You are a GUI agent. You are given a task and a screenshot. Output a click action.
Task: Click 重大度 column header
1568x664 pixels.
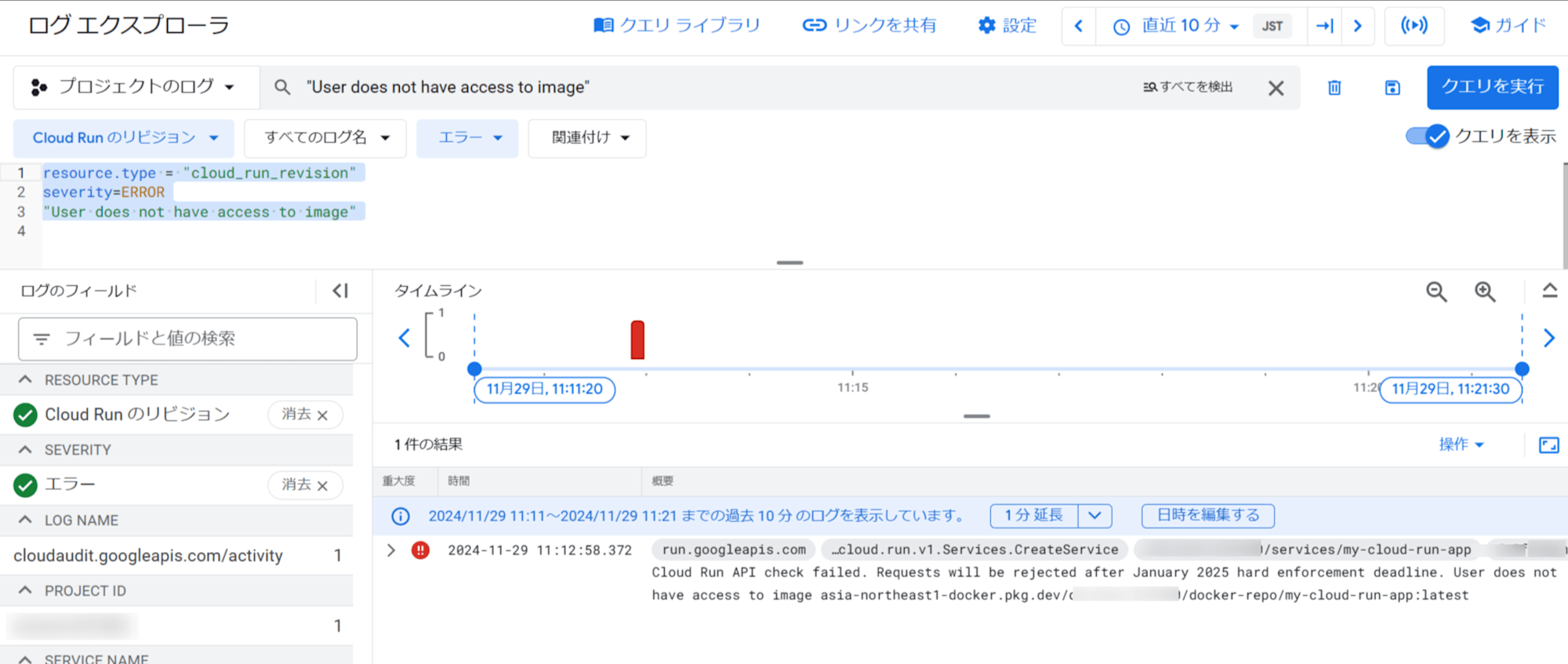tap(398, 481)
